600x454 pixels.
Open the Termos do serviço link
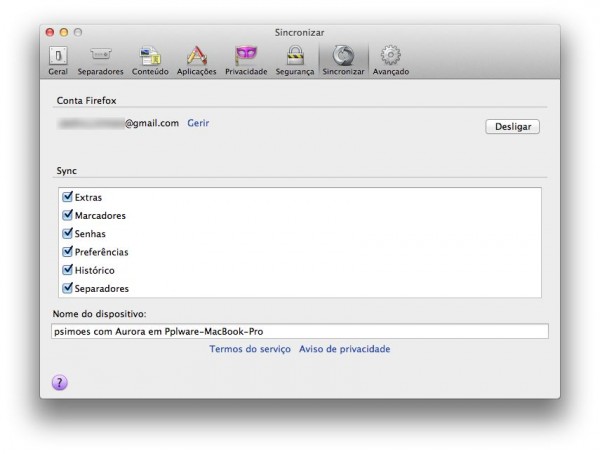click(x=250, y=349)
